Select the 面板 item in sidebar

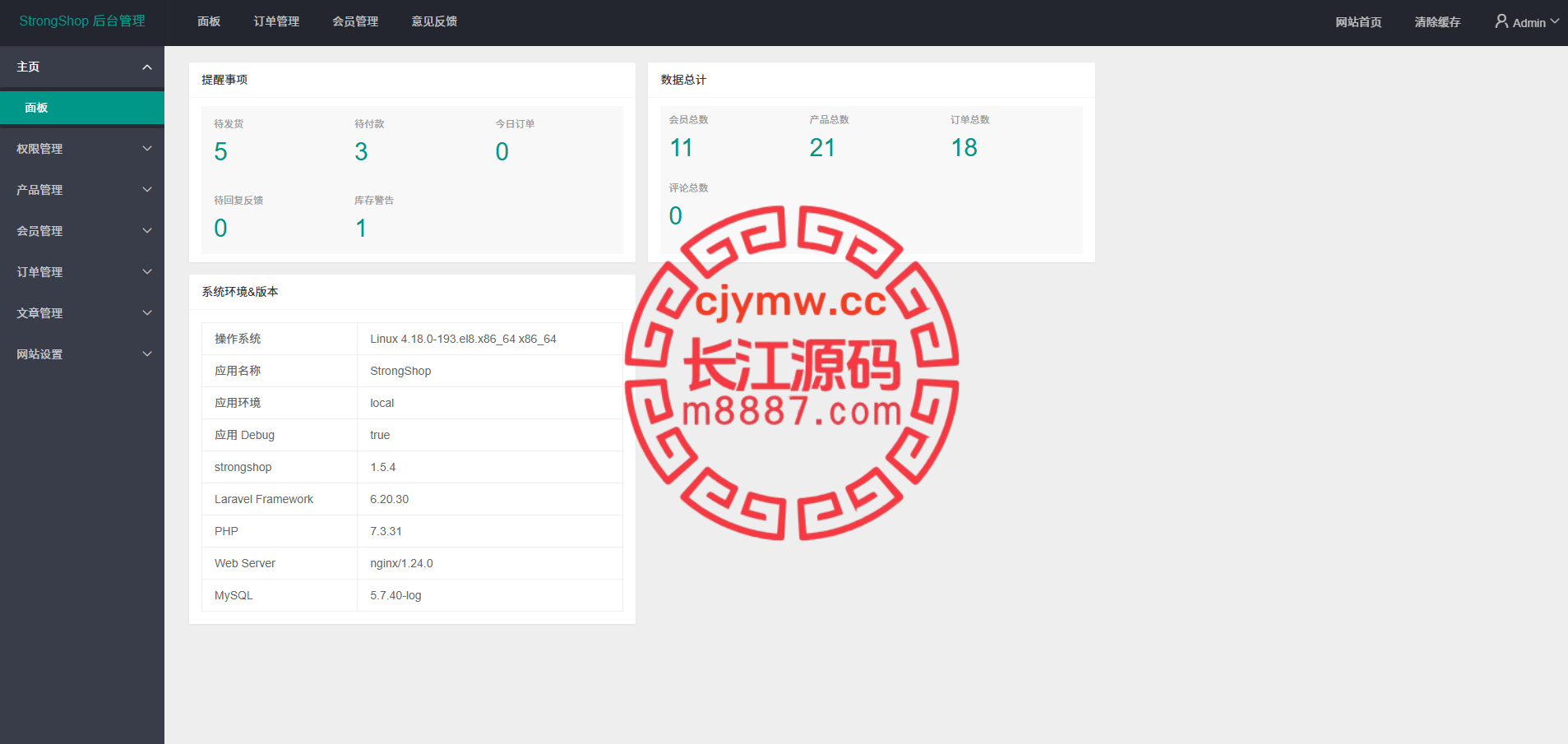(82, 108)
